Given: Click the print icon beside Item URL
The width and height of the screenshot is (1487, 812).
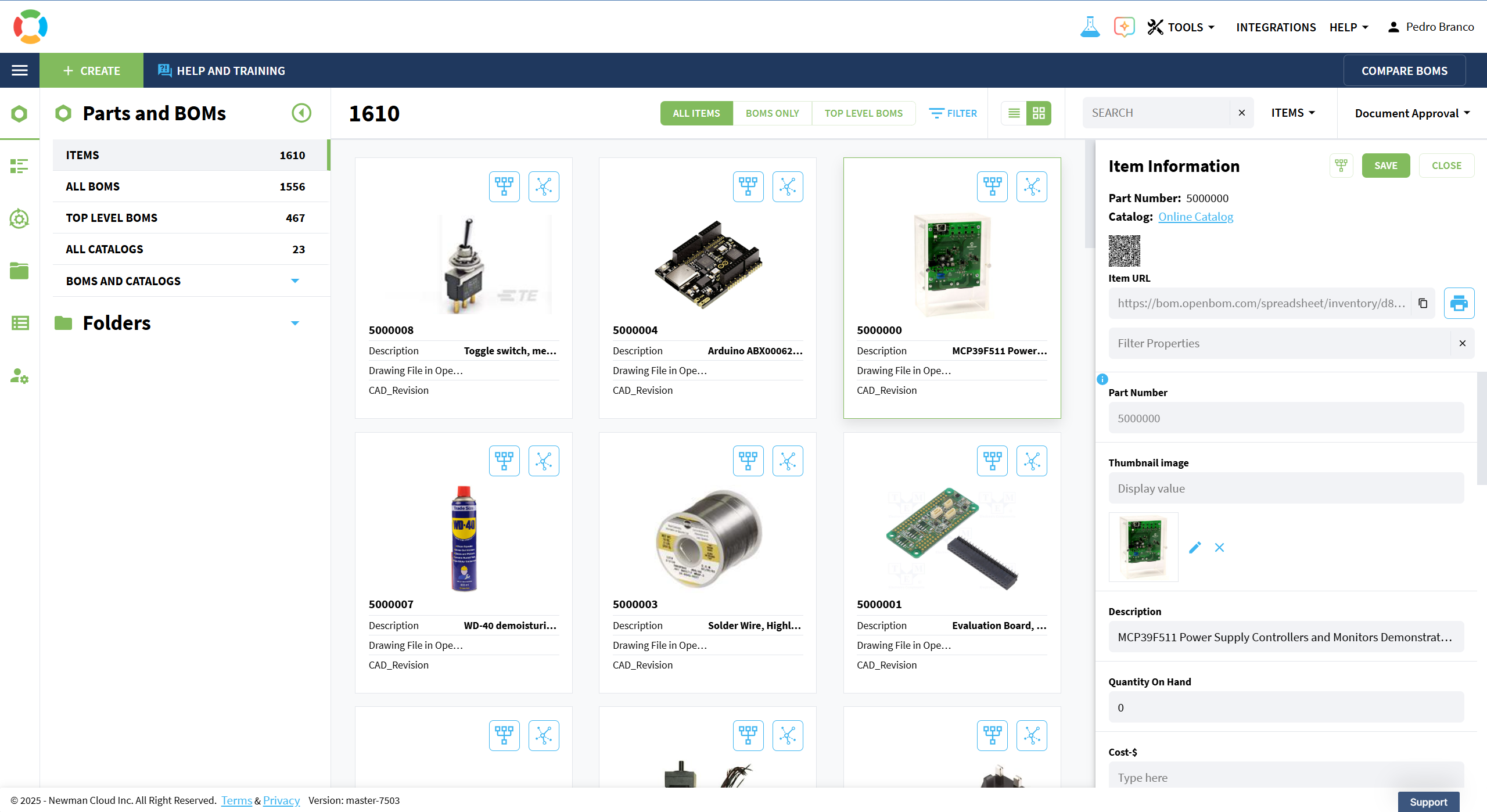Looking at the screenshot, I should (1459, 303).
